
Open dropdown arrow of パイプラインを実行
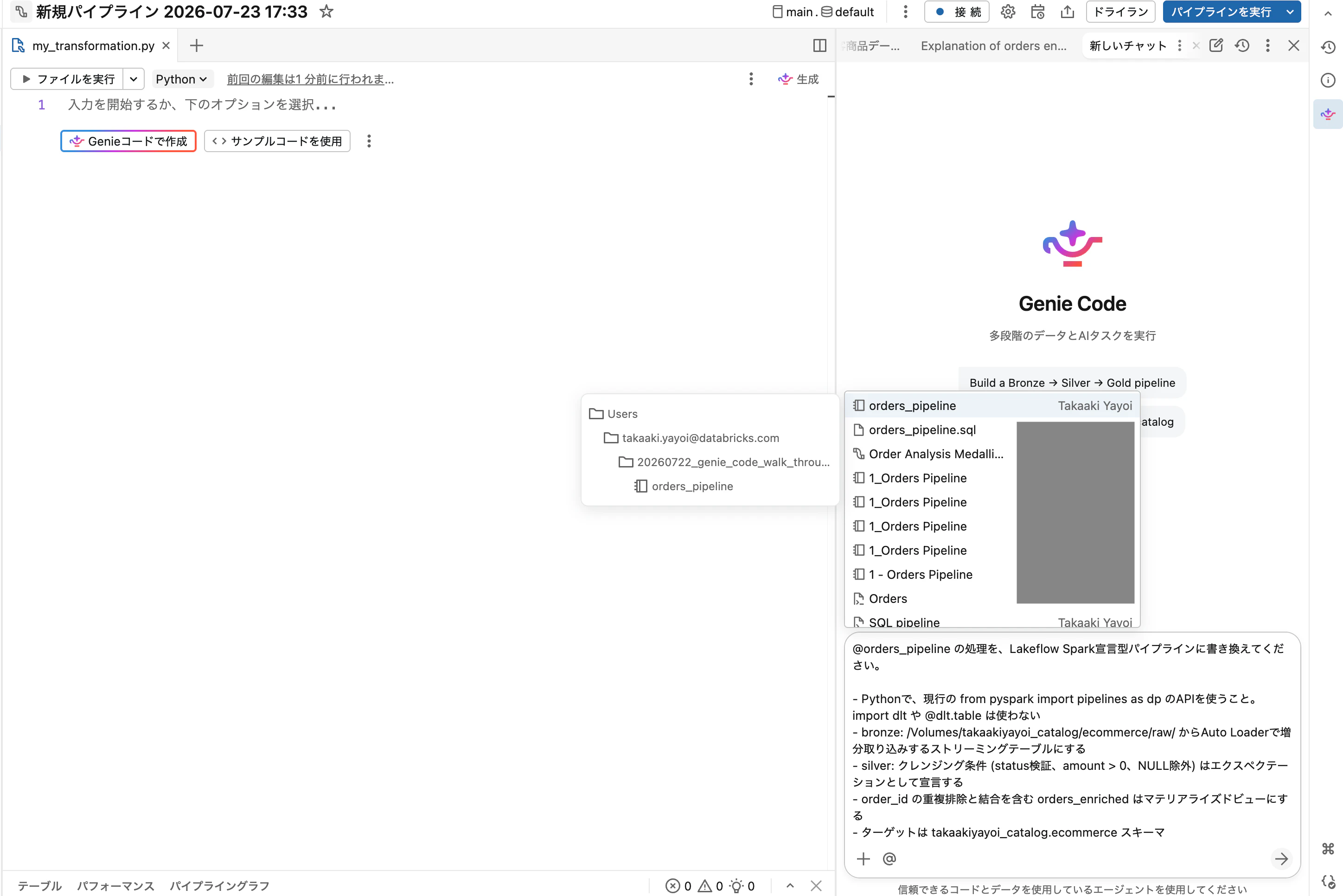tap(1290, 12)
